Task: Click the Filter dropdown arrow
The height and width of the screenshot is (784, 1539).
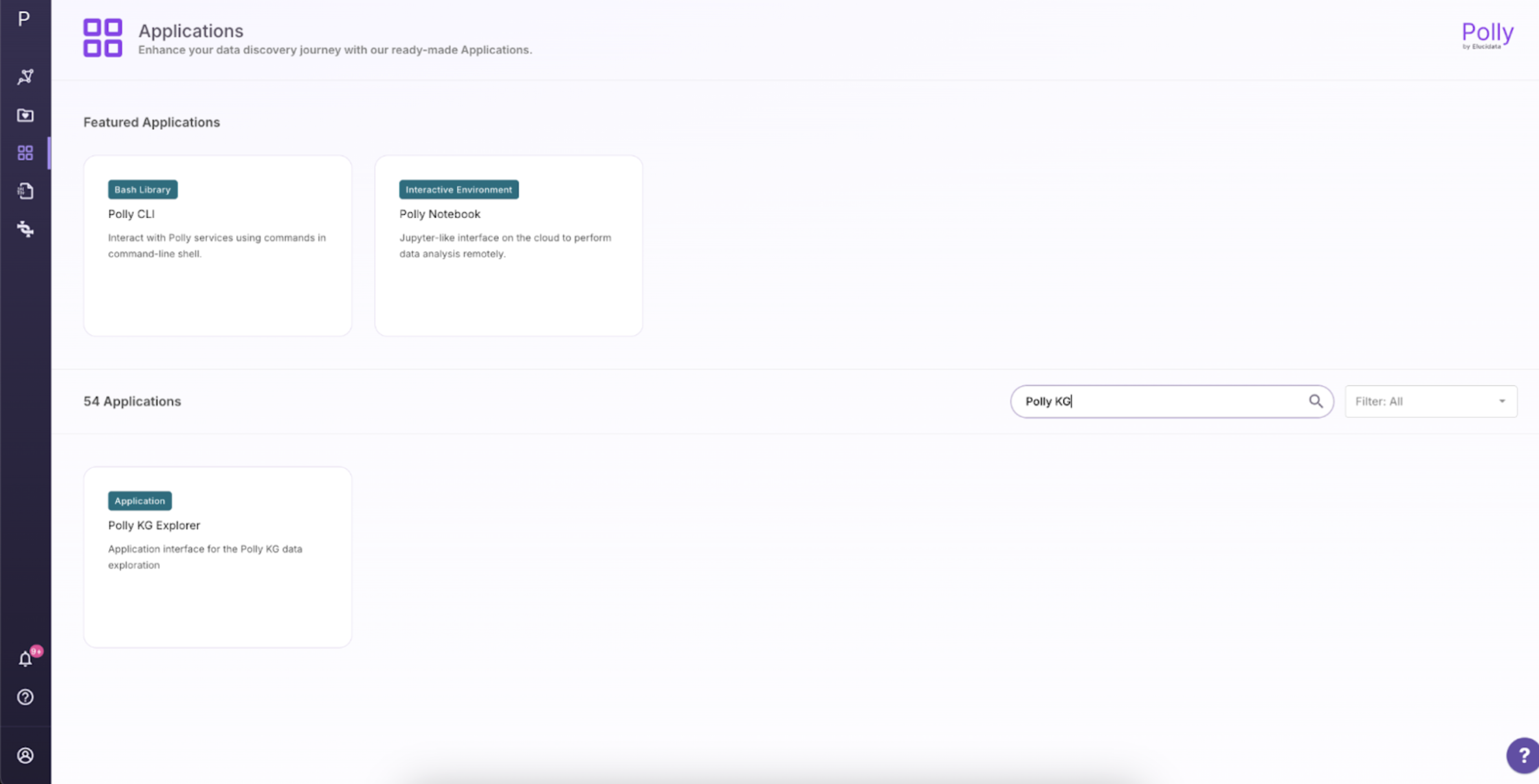Action: 1501,401
